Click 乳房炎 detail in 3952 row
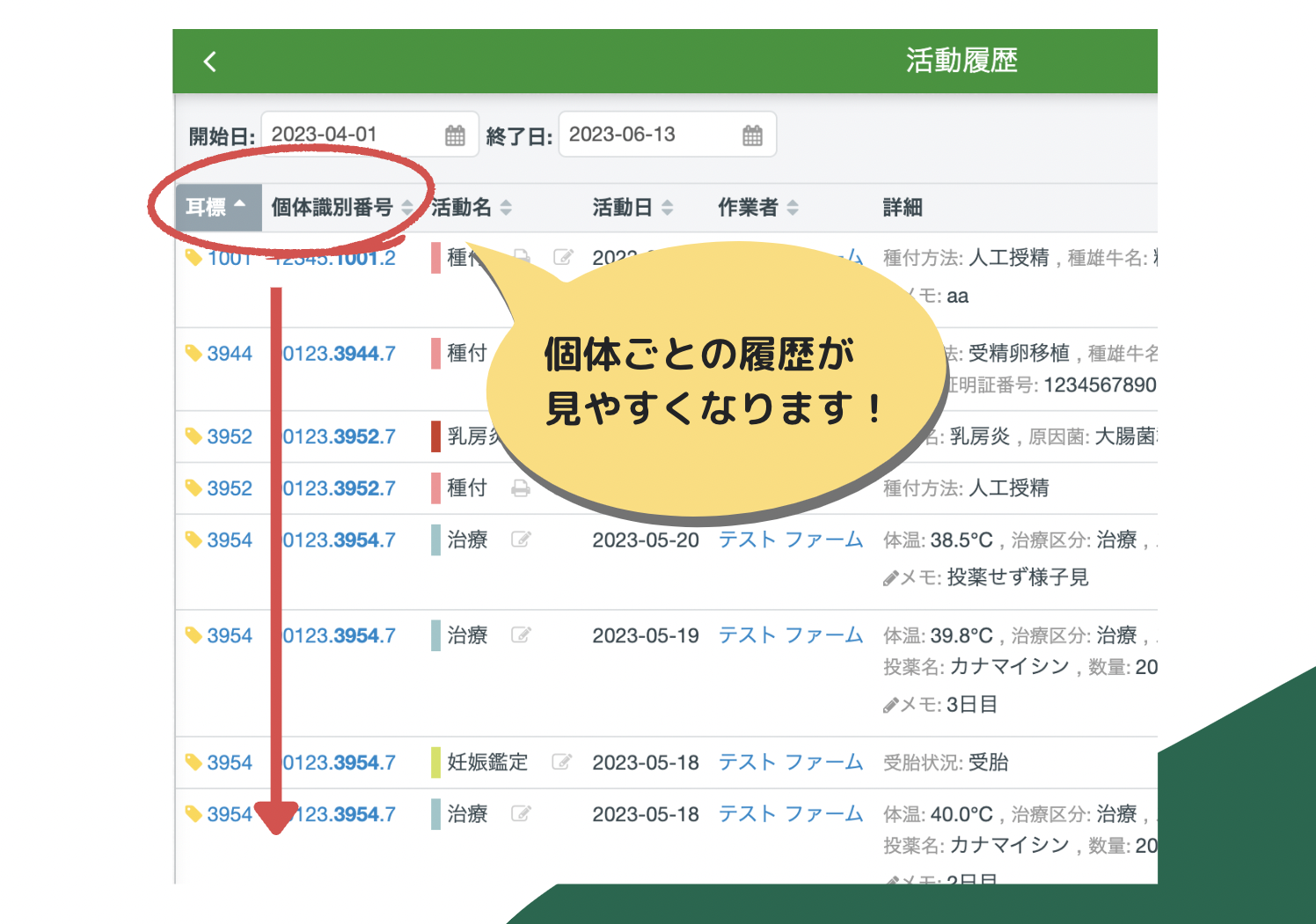1316x924 pixels. tap(980, 436)
